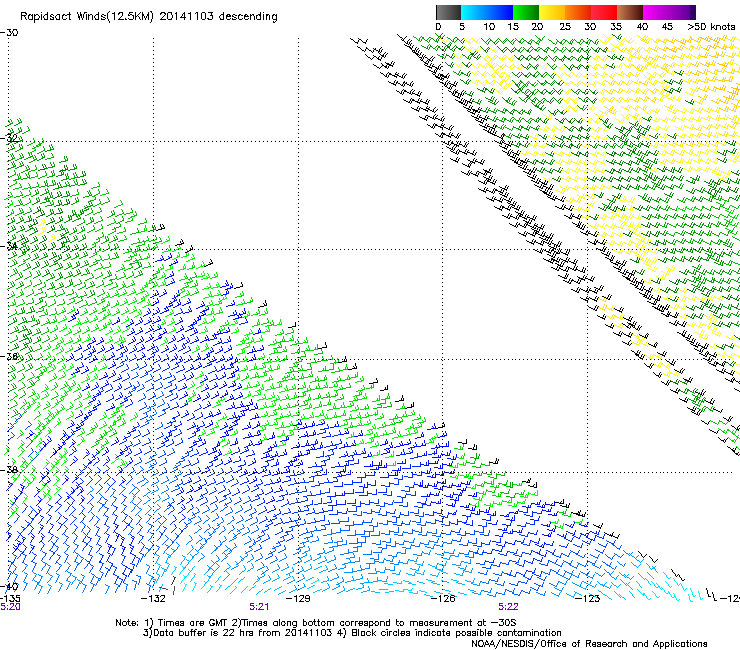Click the legend label '40' under the color bar
Screen dimensions: 740x650
(642, 27)
